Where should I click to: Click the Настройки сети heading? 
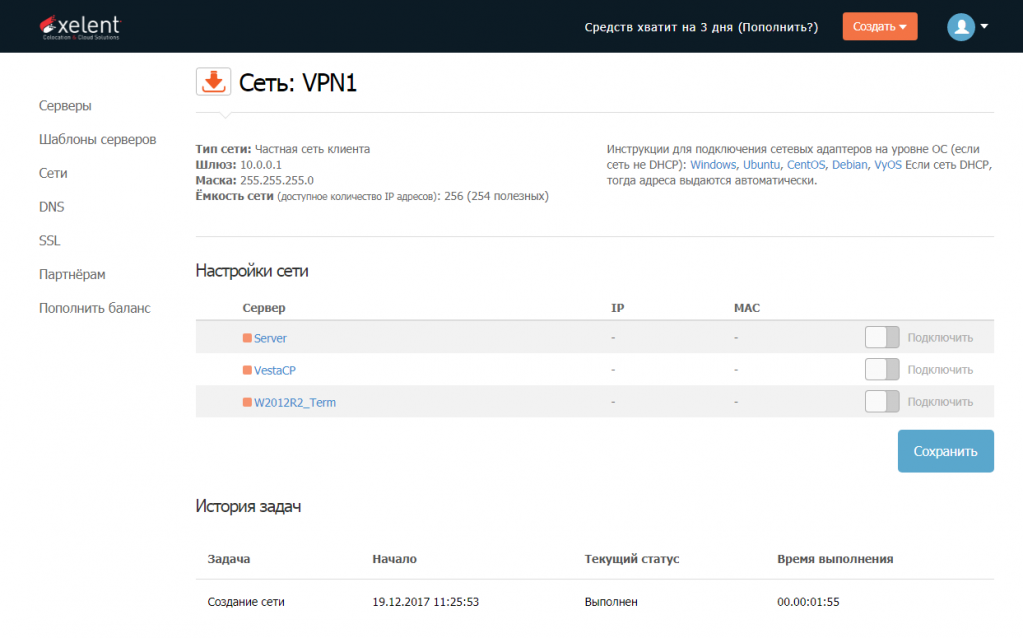tap(252, 271)
